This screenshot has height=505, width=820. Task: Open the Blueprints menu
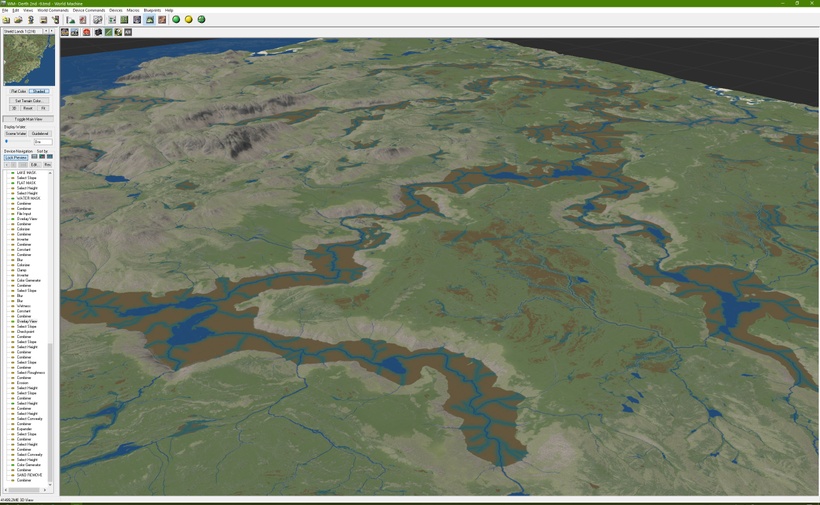(x=152, y=10)
